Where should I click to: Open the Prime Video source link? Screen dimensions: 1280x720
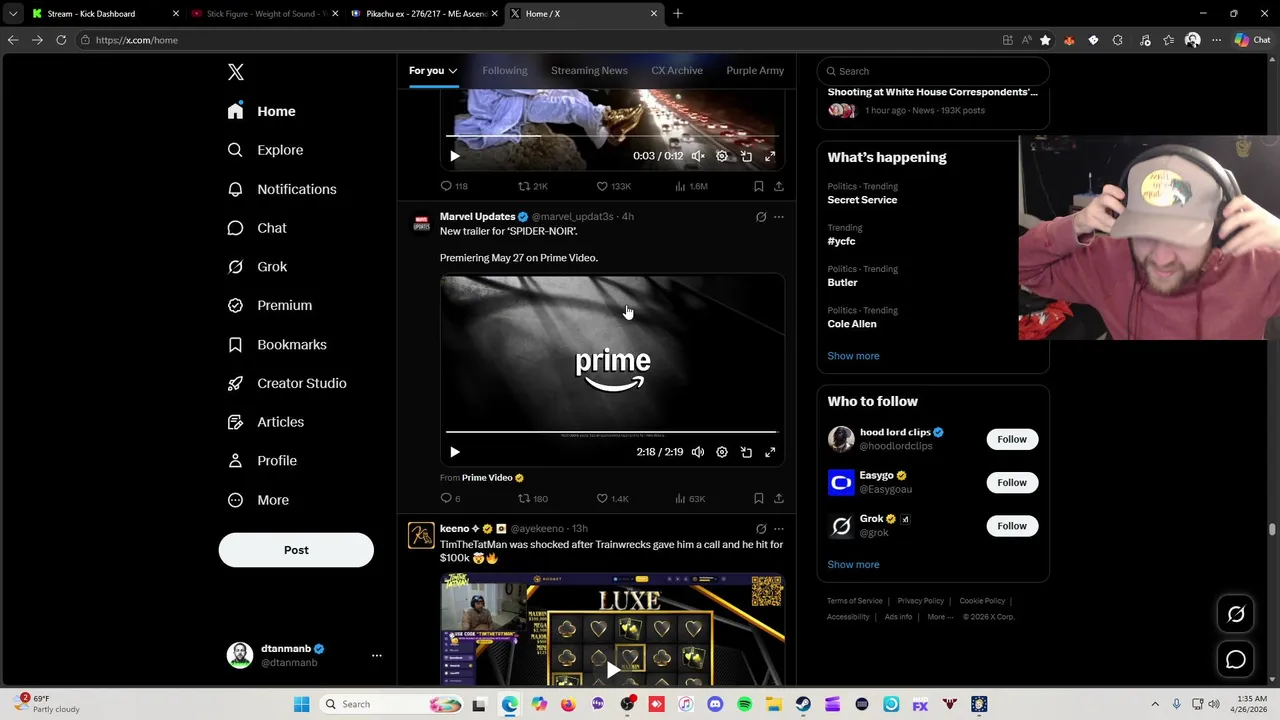[493, 478]
